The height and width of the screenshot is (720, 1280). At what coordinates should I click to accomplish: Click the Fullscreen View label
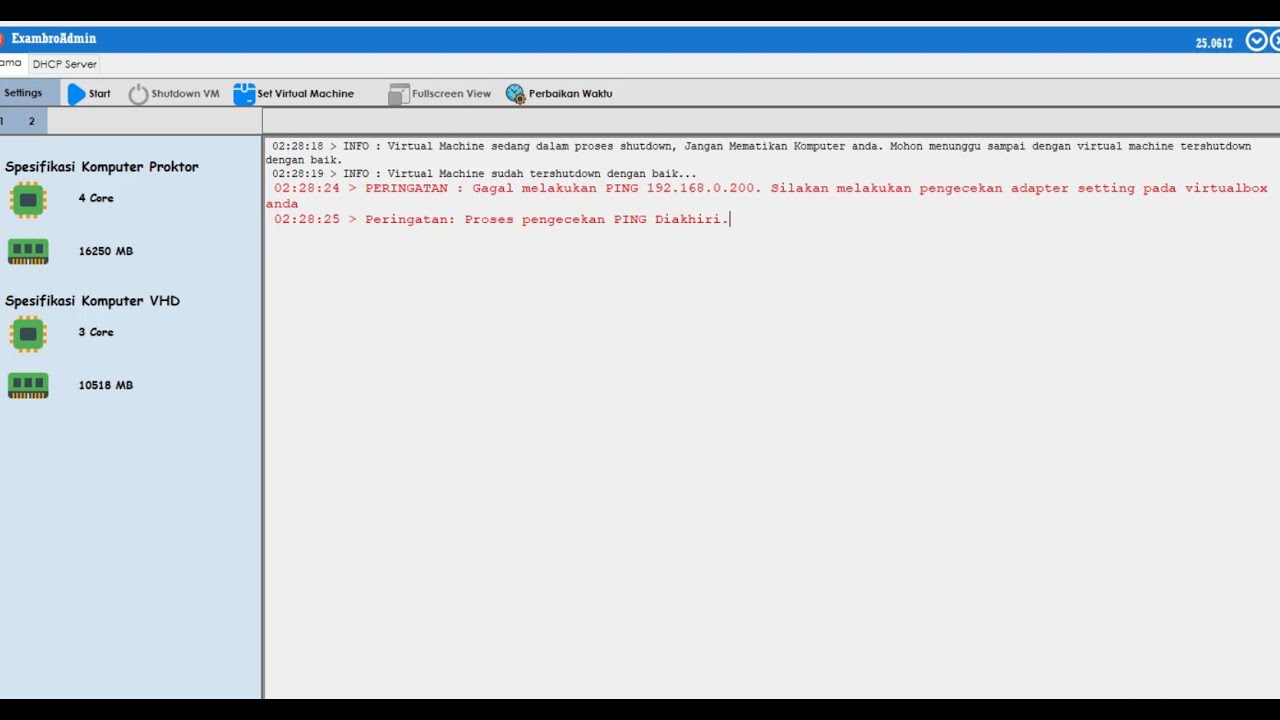[x=451, y=94]
